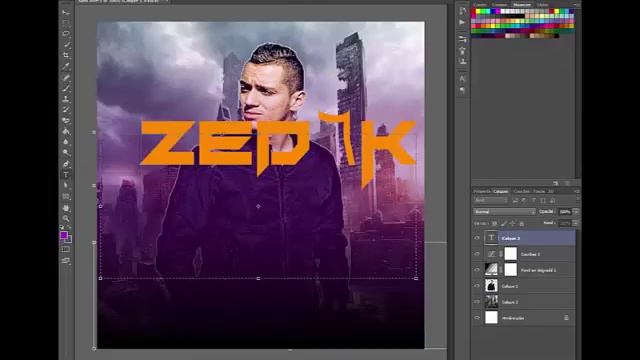Lock image pixels with brush lock icon
Screen dimensions: 640x360
[503, 223]
